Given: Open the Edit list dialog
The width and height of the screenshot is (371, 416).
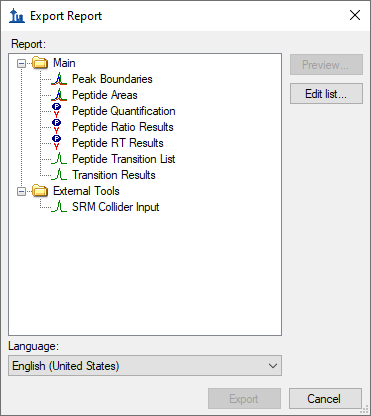Looking at the screenshot, I should 326,94.
